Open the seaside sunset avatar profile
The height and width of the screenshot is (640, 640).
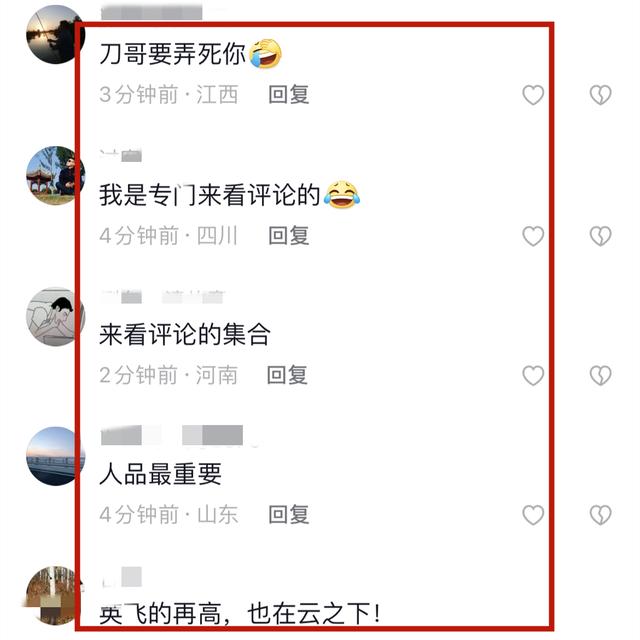(x=56, y=456)
